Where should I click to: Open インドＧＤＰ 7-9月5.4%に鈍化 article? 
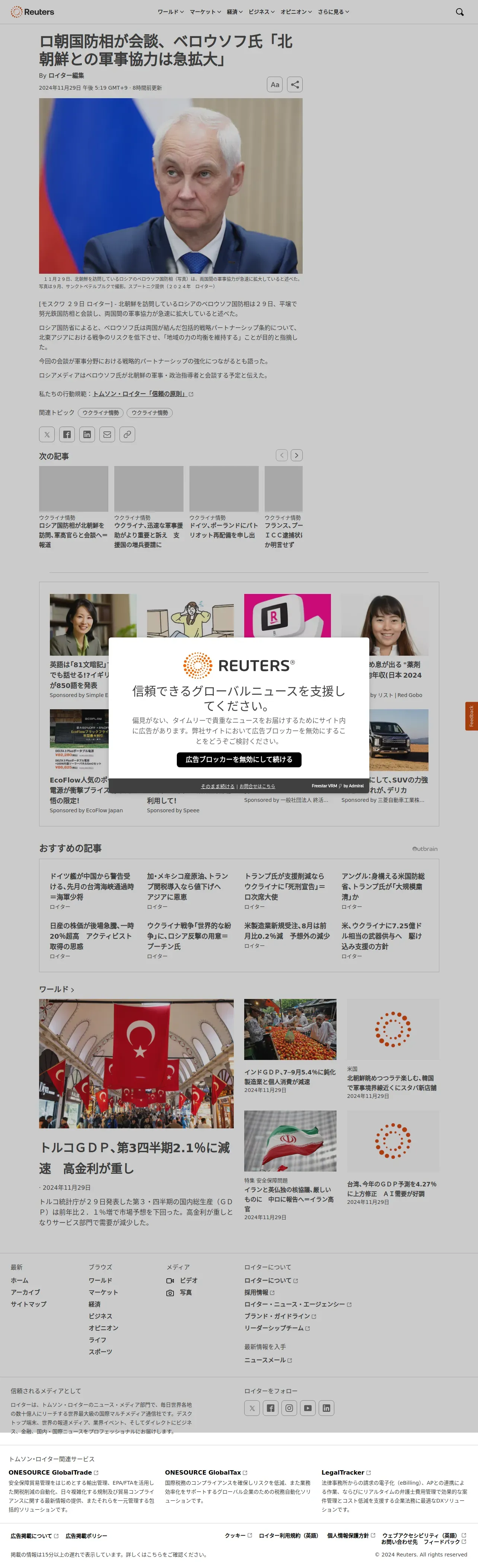(290, 1077)
